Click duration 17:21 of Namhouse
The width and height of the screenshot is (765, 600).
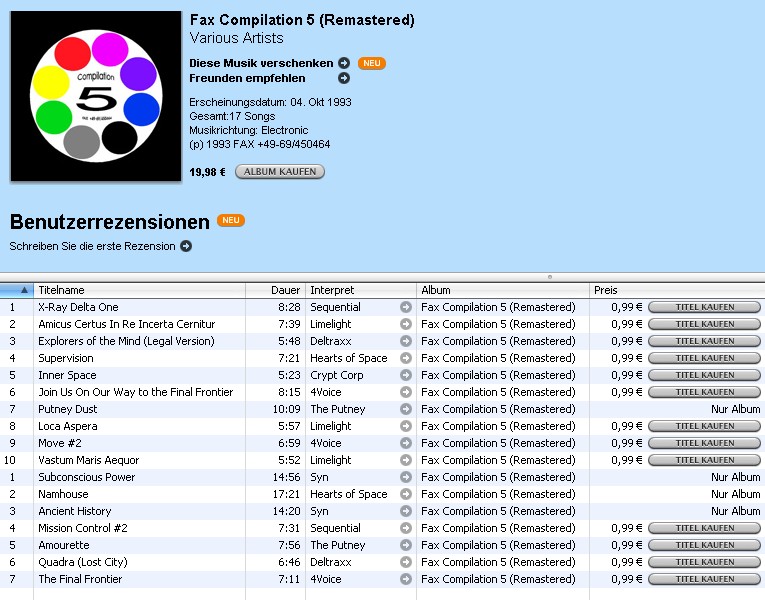click(x=286, y=494)
